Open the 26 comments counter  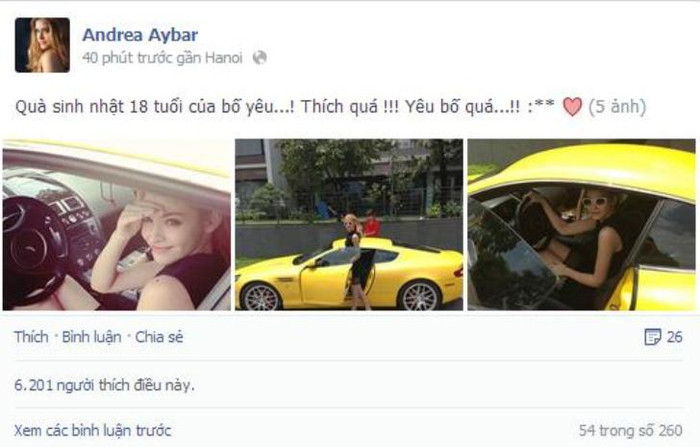click(x=675, y=337)
